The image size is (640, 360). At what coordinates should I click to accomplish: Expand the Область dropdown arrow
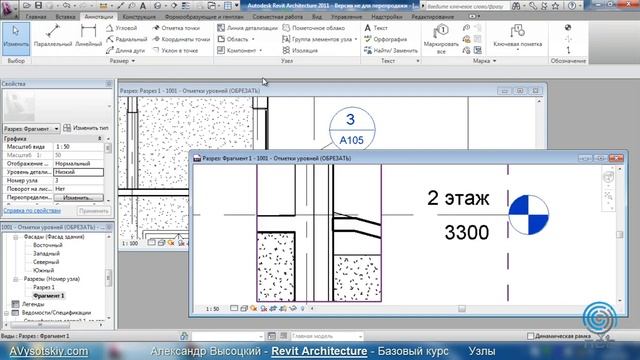tap(253, 40)
